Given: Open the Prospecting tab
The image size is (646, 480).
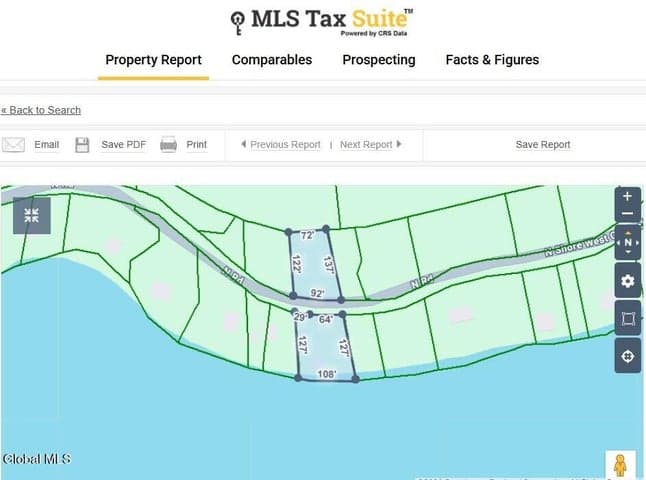Looking at the screenshot, I should coord(379,60).
